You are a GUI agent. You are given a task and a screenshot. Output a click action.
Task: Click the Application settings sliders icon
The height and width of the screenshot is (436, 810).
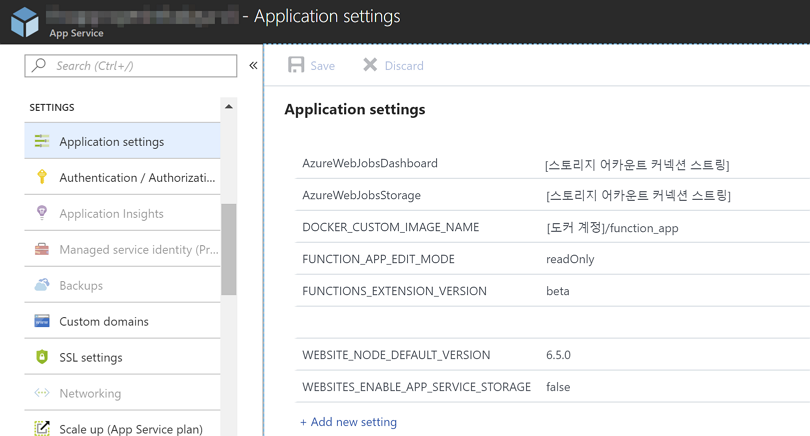[42, 142]
